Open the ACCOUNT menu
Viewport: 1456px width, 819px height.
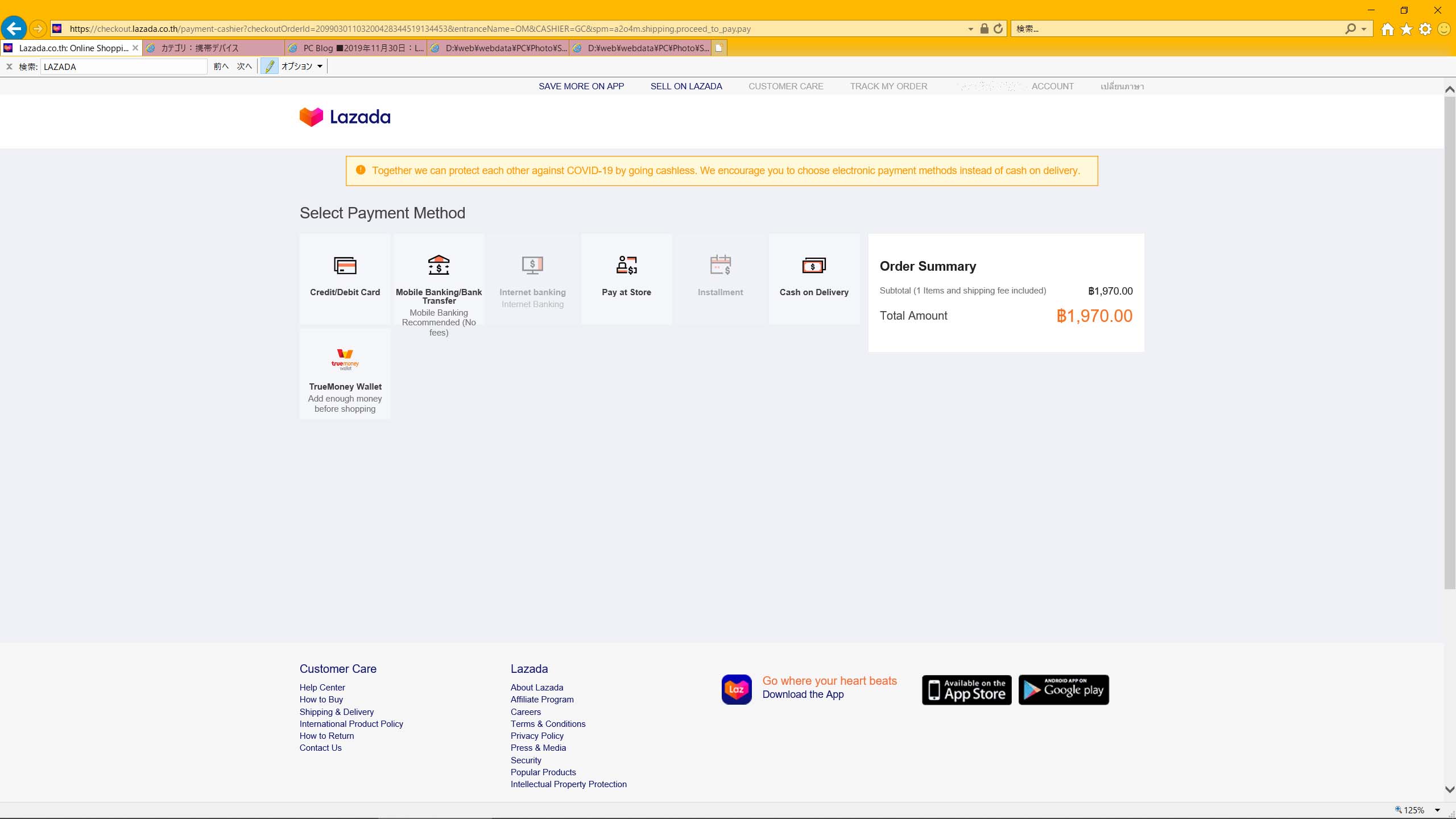[x=1052, y=86]
